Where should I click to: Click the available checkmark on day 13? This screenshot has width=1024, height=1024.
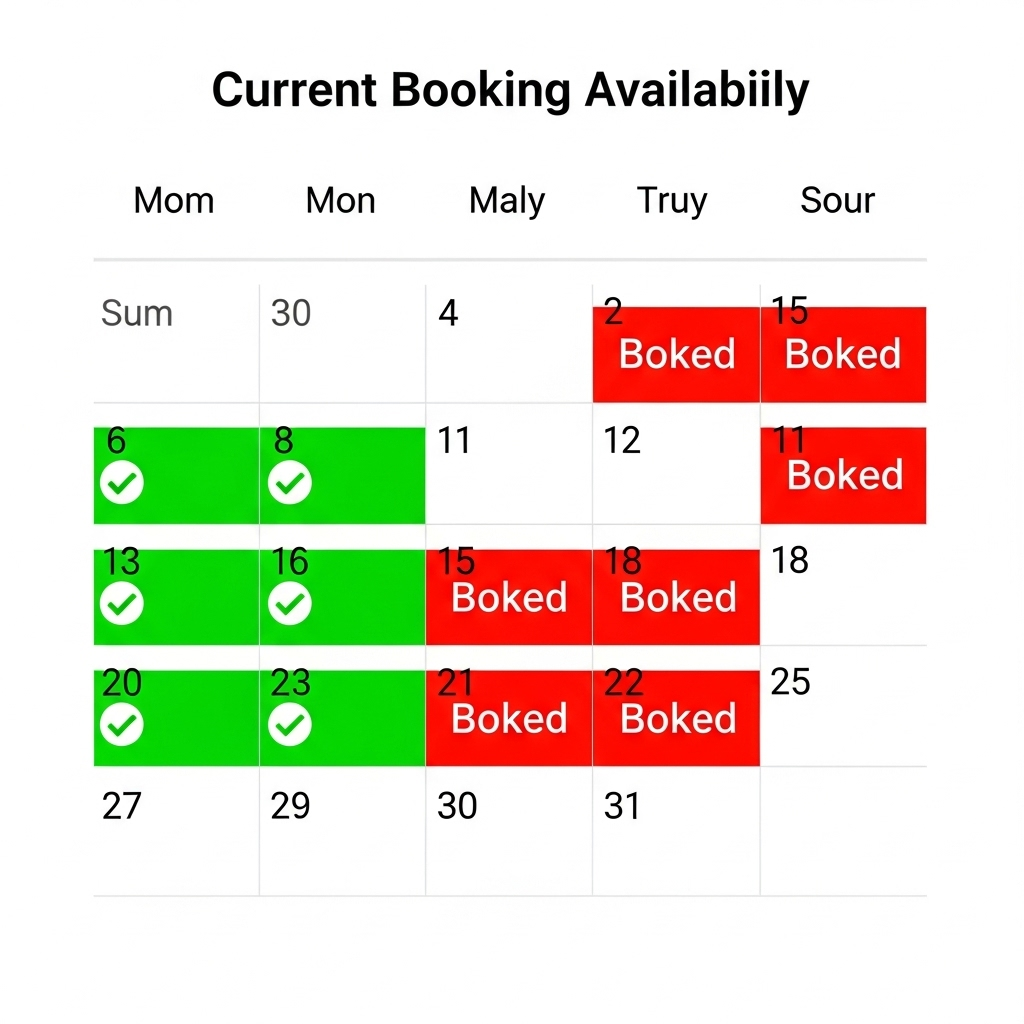[x=122, y=604]
